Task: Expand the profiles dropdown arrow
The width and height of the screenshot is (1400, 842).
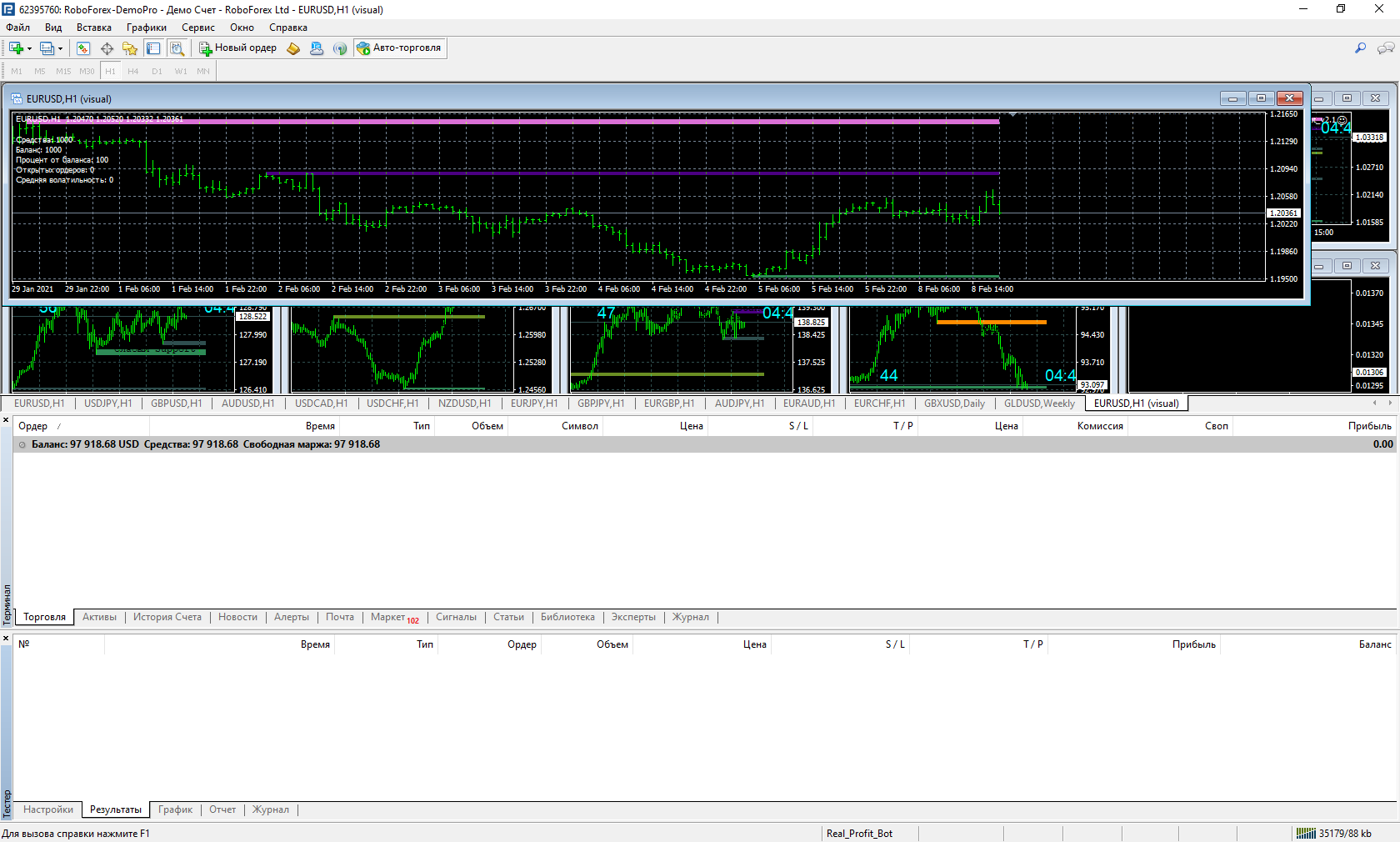Action: 60,48
